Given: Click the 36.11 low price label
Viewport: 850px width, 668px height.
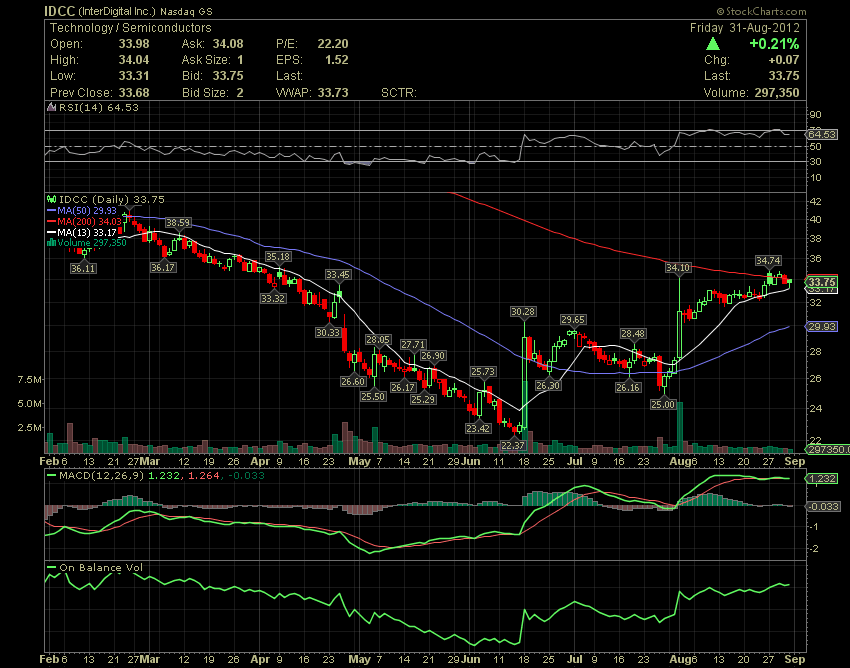Looking at the screenshot, I should [x=83, y=268].
